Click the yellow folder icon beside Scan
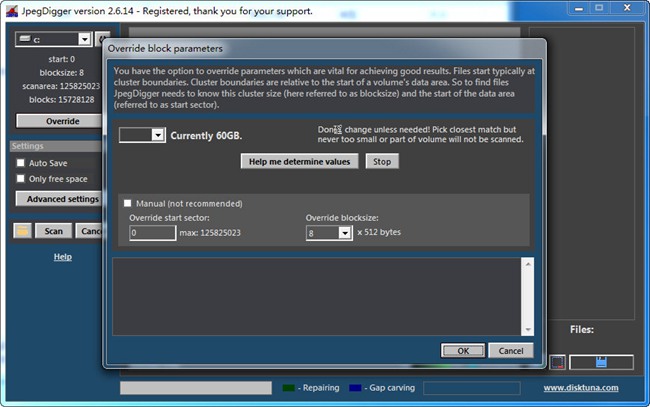 point(22,231)
